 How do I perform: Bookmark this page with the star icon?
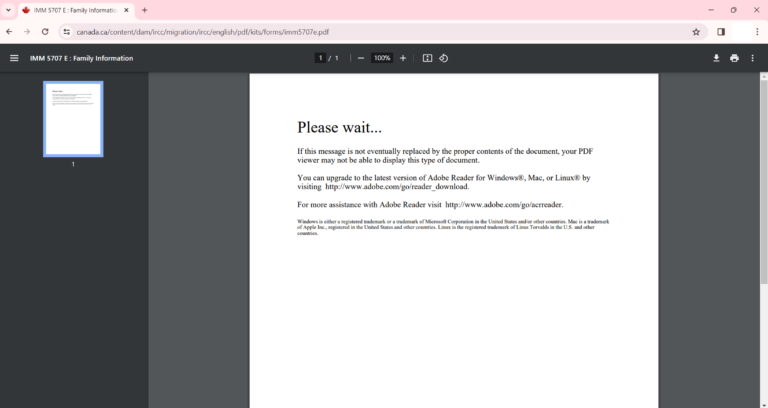coord(696,31)
